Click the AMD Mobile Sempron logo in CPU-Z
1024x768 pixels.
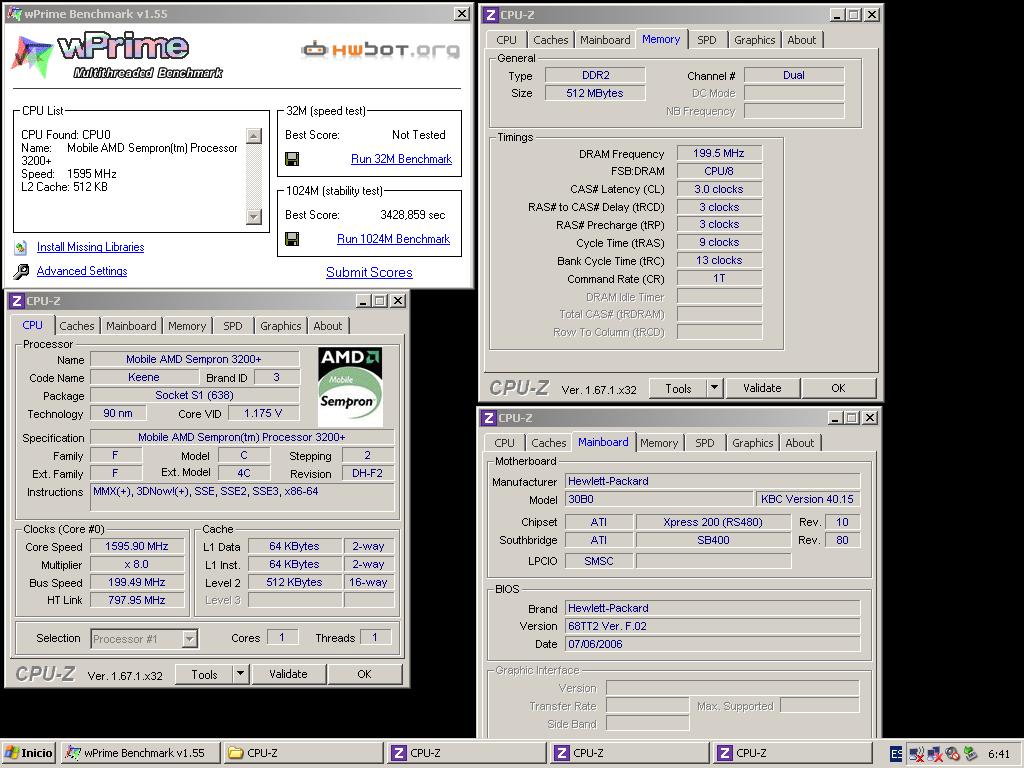click(x=350, y=387)
